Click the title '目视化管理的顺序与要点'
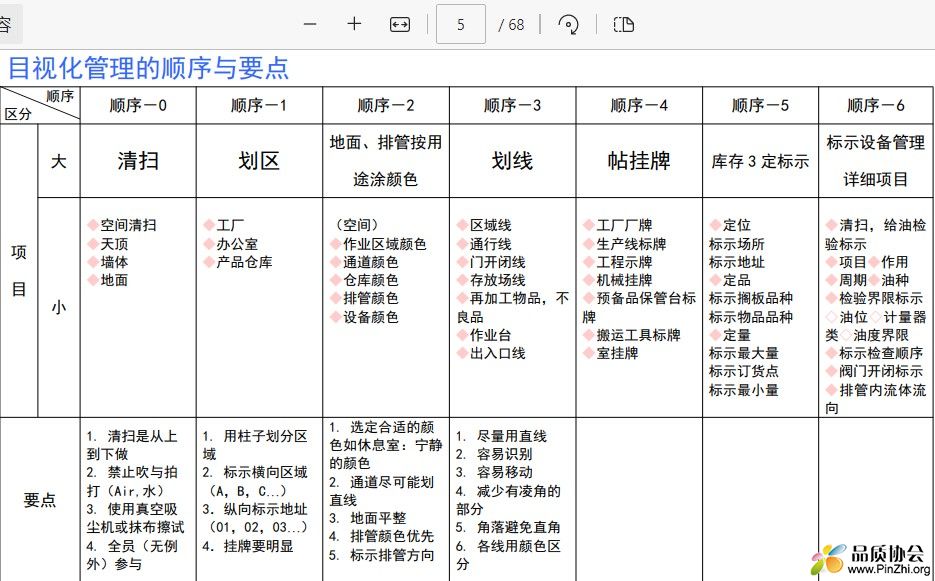Screen dimensions: 935x581 tap(148, 68)
